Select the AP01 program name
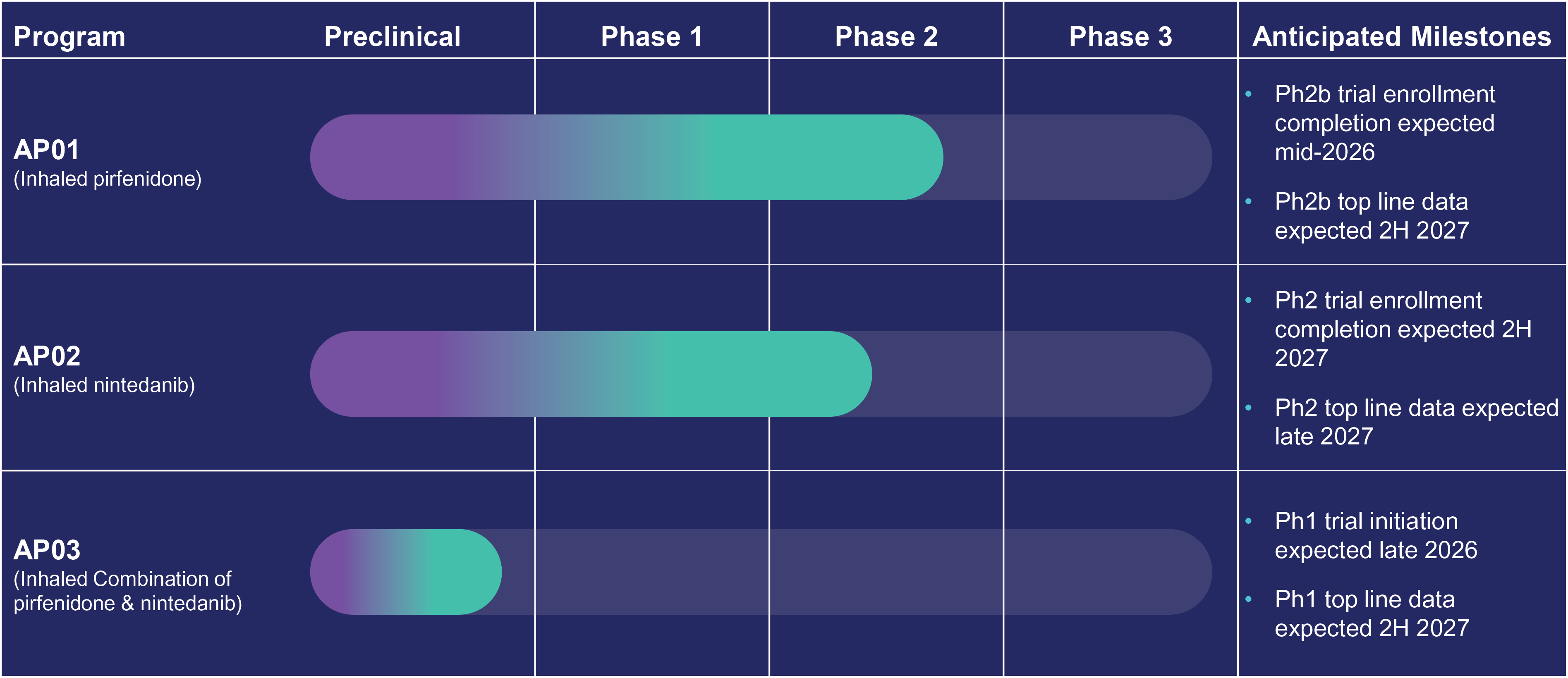1568x678 pixels. point(46,150)
